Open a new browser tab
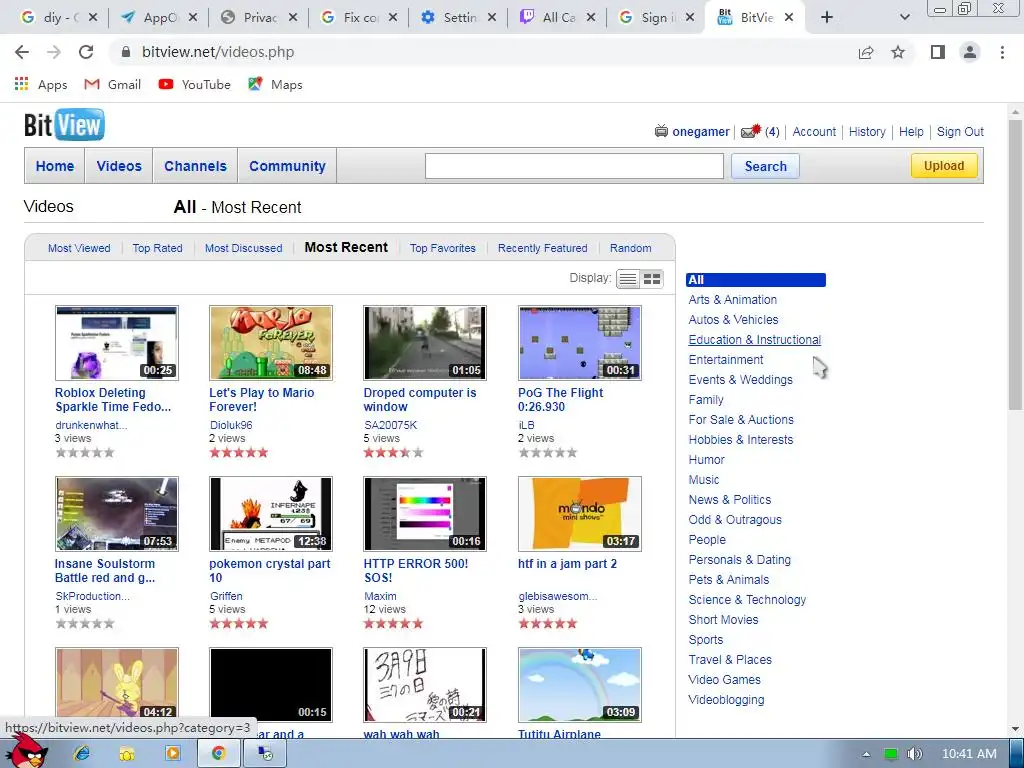Image resolution: width=1024 pixels, height=768 pixels. [827, 18]
